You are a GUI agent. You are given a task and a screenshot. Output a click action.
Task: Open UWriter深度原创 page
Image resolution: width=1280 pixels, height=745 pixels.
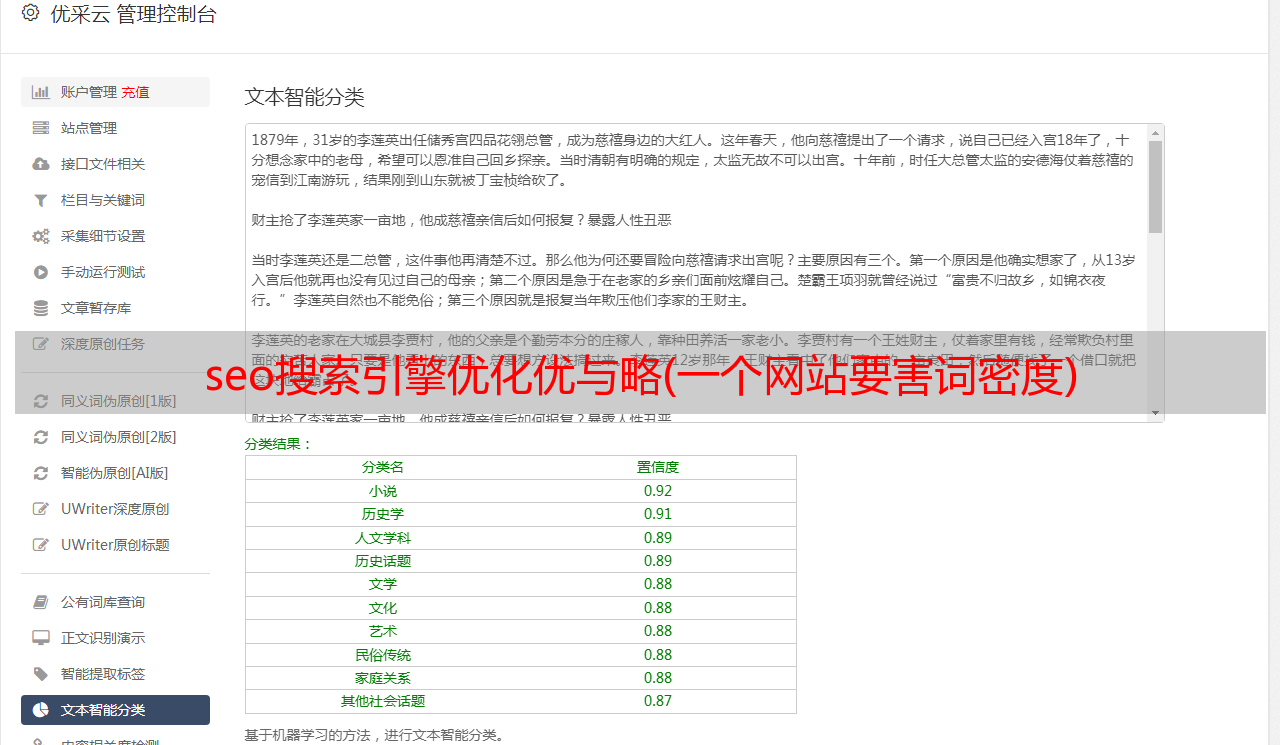coord(115,509)
